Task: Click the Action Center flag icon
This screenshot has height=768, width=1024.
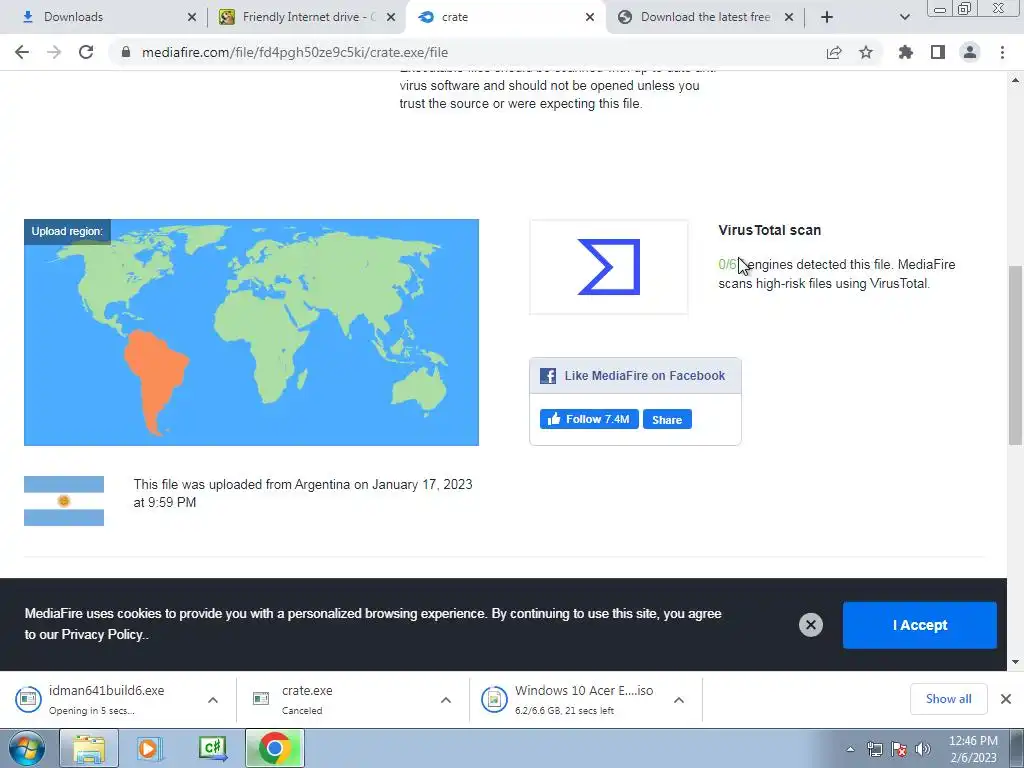Action: click(x=899, y=749)
